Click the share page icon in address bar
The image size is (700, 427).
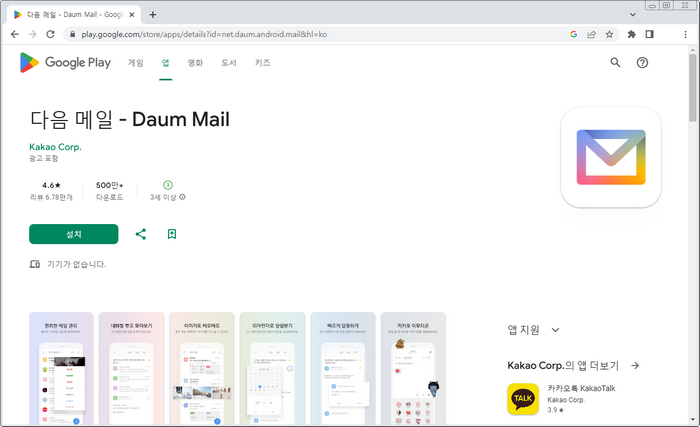[592, 34]
